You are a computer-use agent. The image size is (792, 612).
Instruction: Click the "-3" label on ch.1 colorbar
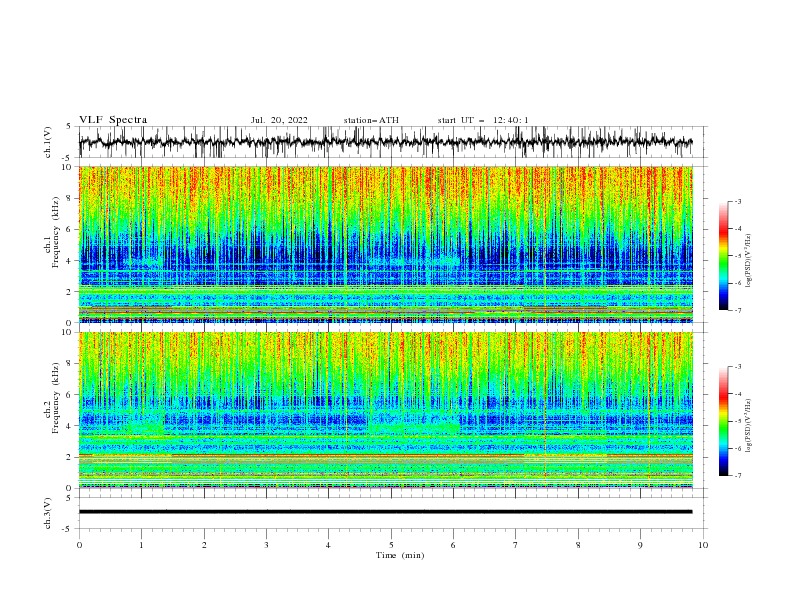click(738, 201)
